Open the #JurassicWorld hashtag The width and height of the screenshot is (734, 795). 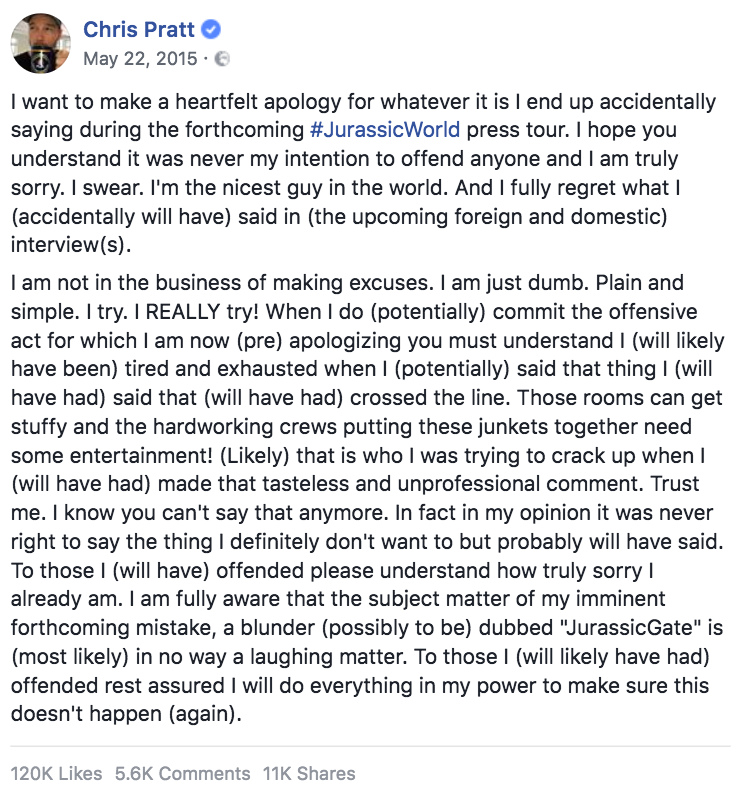click(385, 130)
